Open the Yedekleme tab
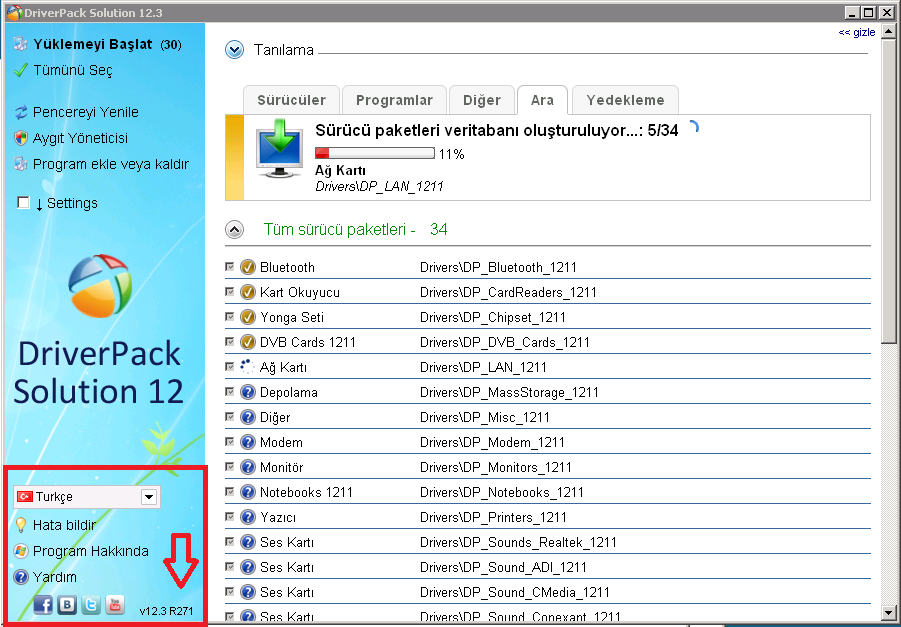The image size is (901, 627). 625,100
